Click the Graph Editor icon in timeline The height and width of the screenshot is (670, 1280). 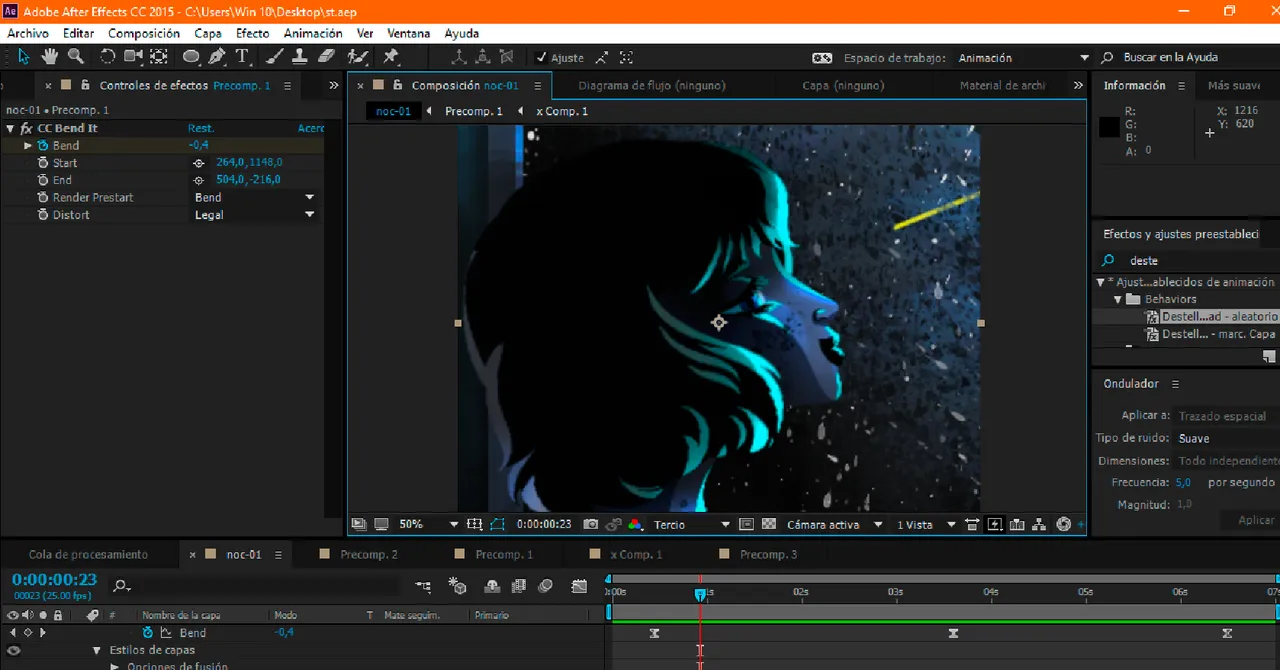(x=579, y=586)
